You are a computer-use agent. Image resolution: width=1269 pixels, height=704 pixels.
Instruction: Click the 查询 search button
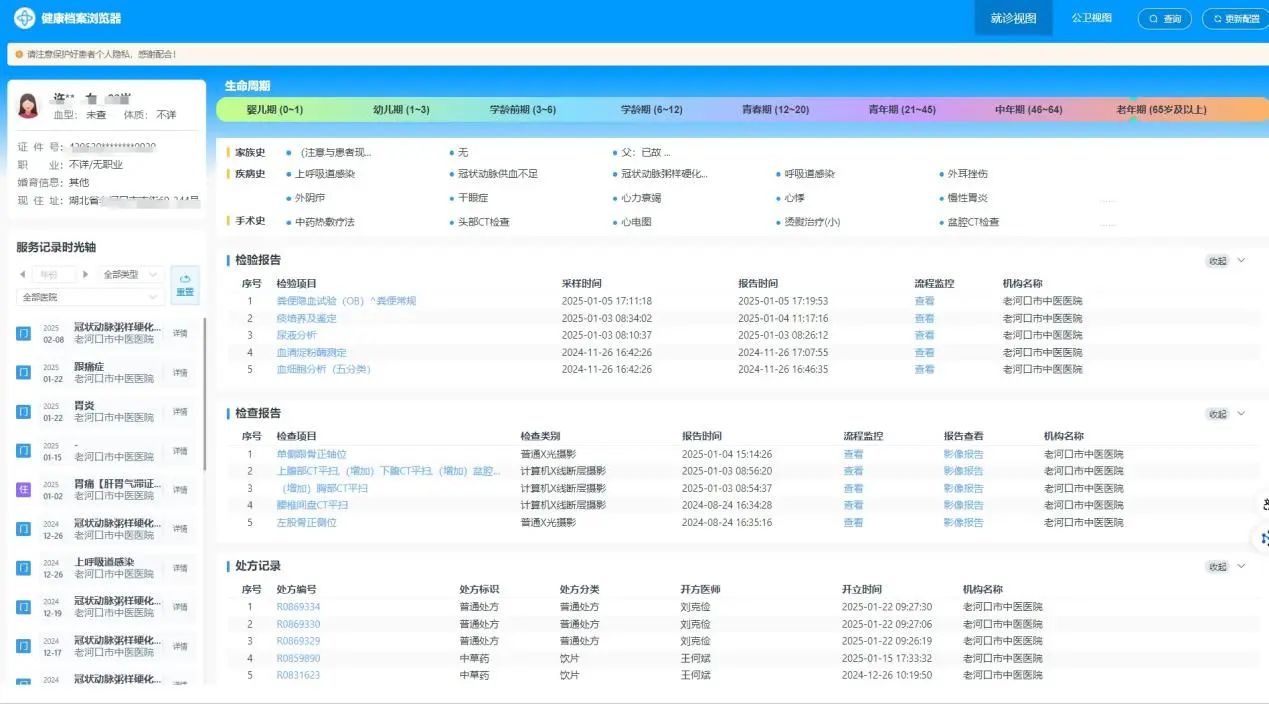point(1165,18)
